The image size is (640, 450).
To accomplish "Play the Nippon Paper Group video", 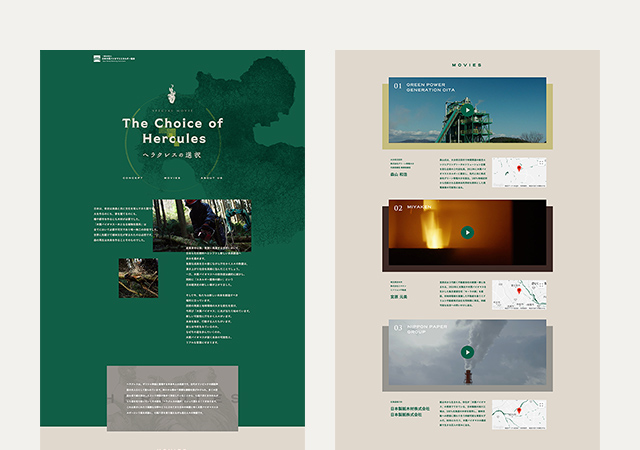I will [x=467, y=352].
